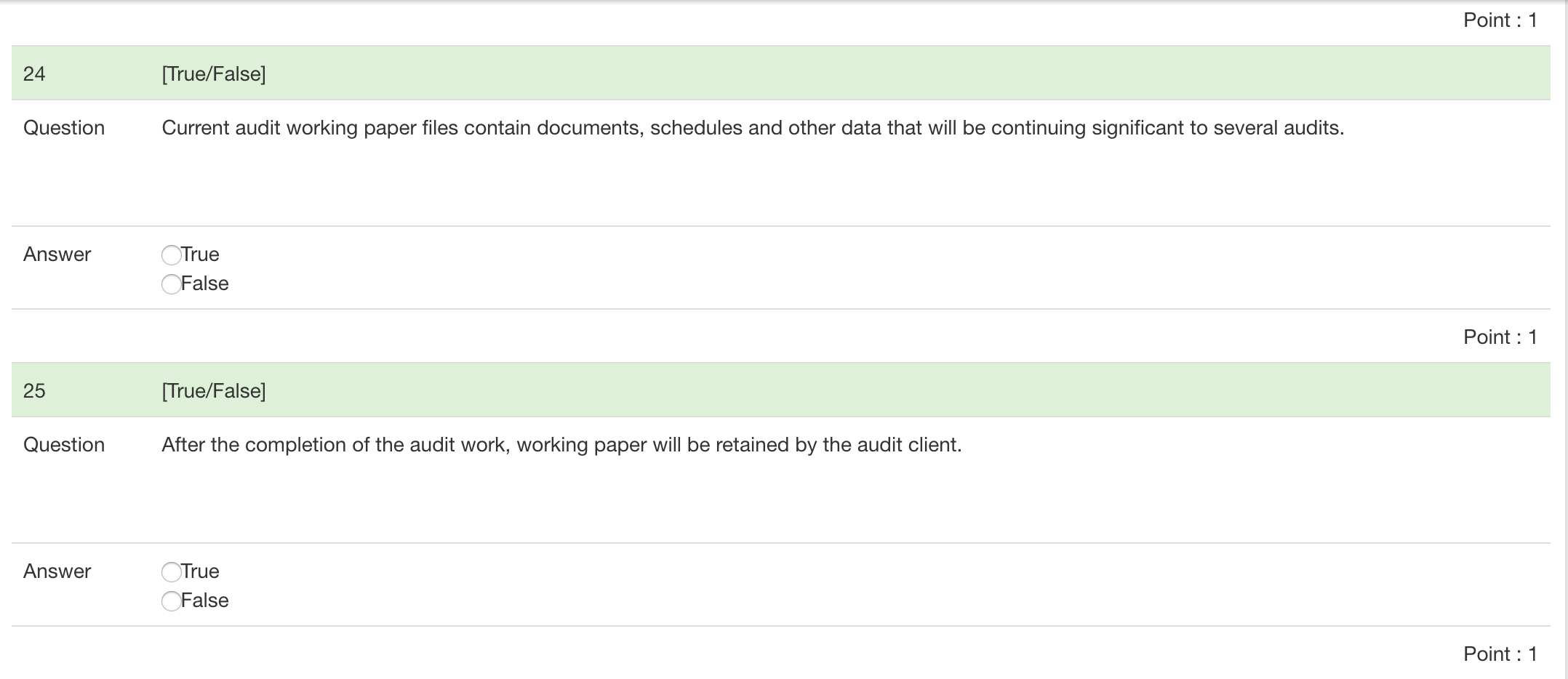Select True for question 25
This screenshot has height=679, width=1568.
(x=172, y=571)
